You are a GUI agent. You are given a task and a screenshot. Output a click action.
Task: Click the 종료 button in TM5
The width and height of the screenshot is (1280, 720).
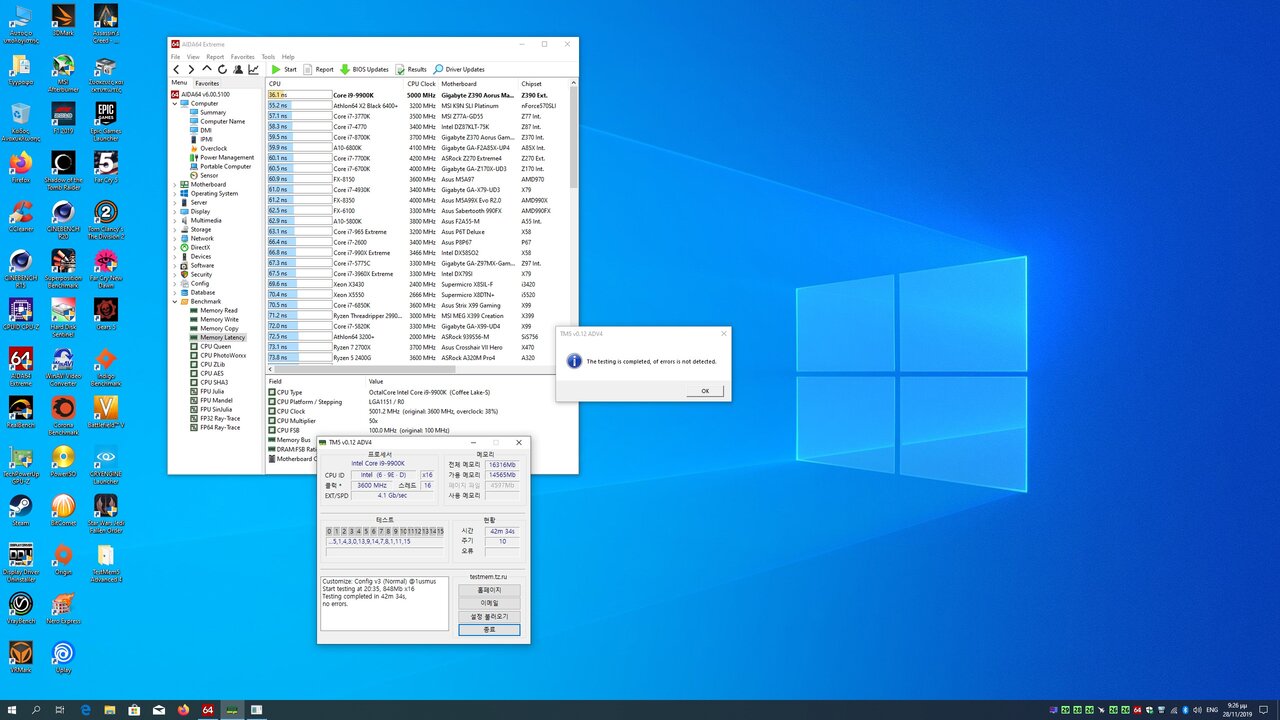click(489, 629)
